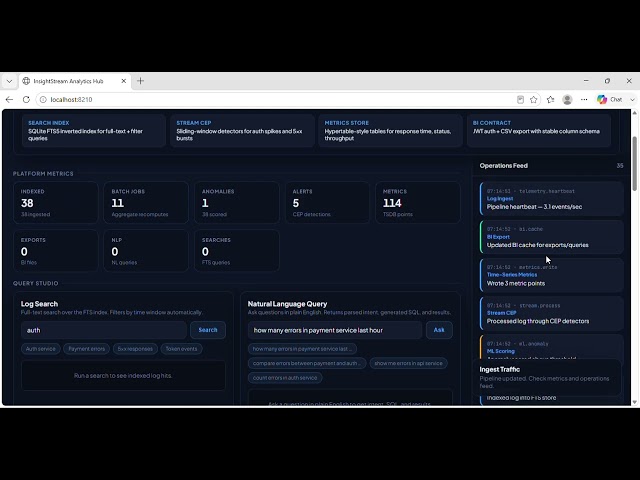
Task: Reload the page with refresh icon
Action: (26, 100)
